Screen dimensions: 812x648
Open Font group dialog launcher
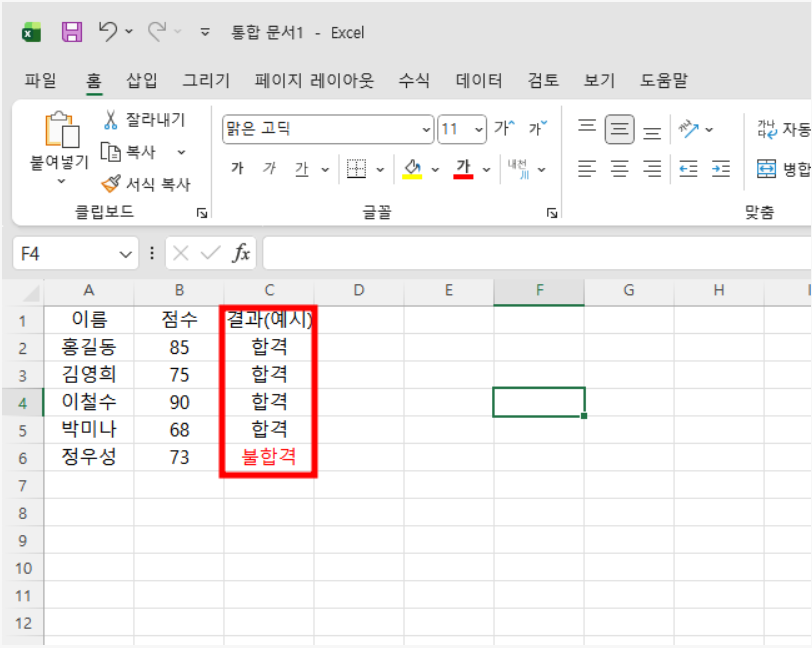(551, 213)
